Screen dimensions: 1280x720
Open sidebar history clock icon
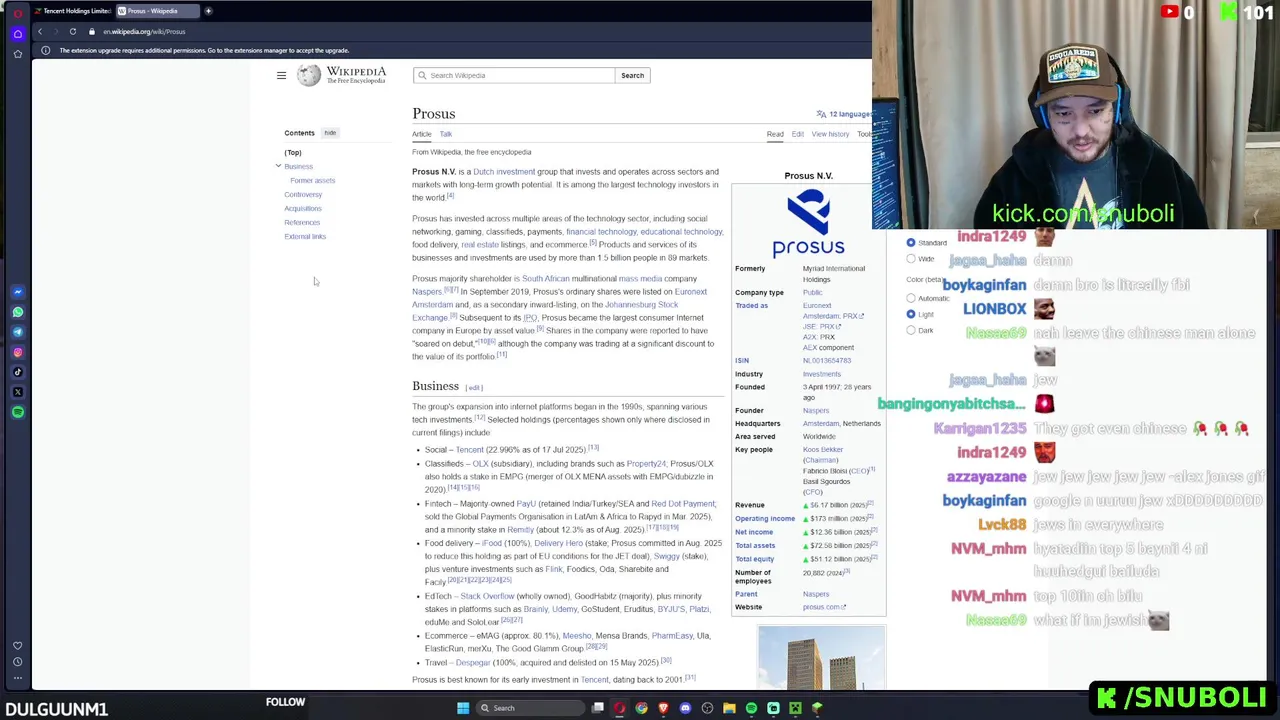18,662
